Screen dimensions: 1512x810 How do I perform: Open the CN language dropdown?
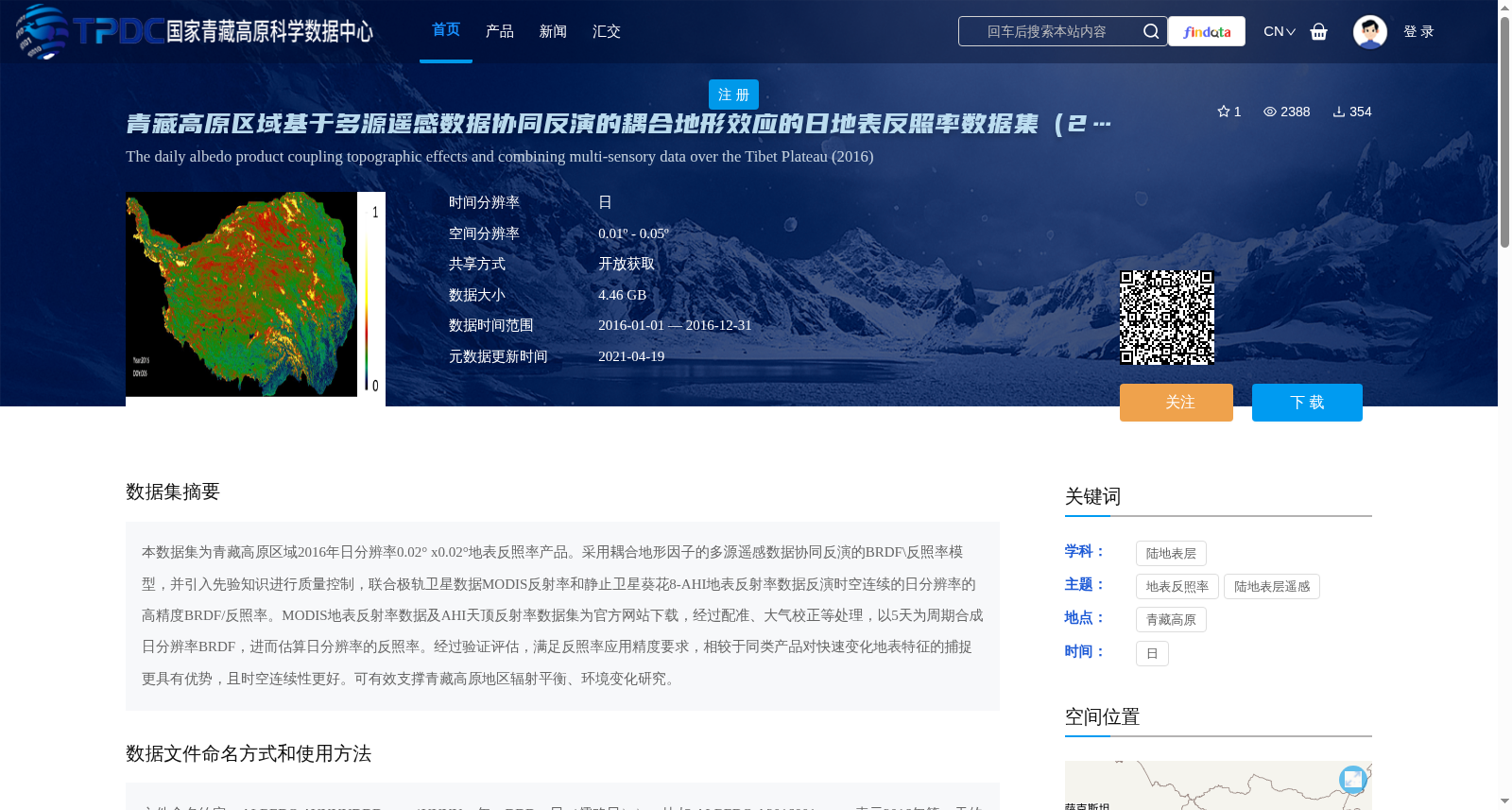point(1280,31)
